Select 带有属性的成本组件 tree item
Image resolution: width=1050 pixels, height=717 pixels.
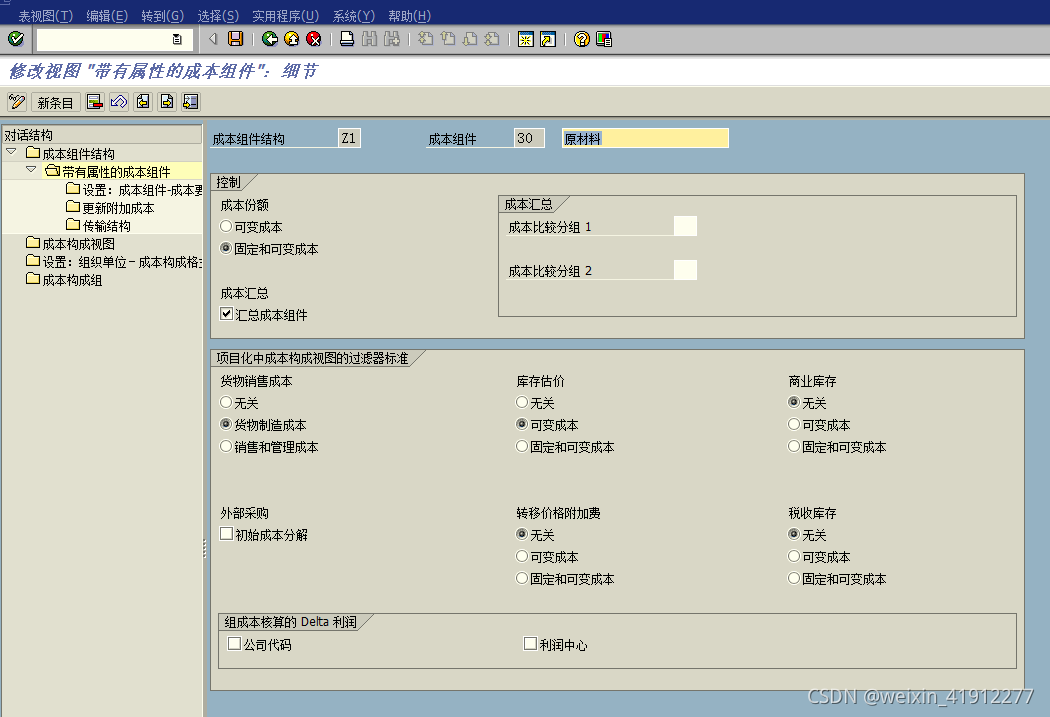(x=116, y=171)
